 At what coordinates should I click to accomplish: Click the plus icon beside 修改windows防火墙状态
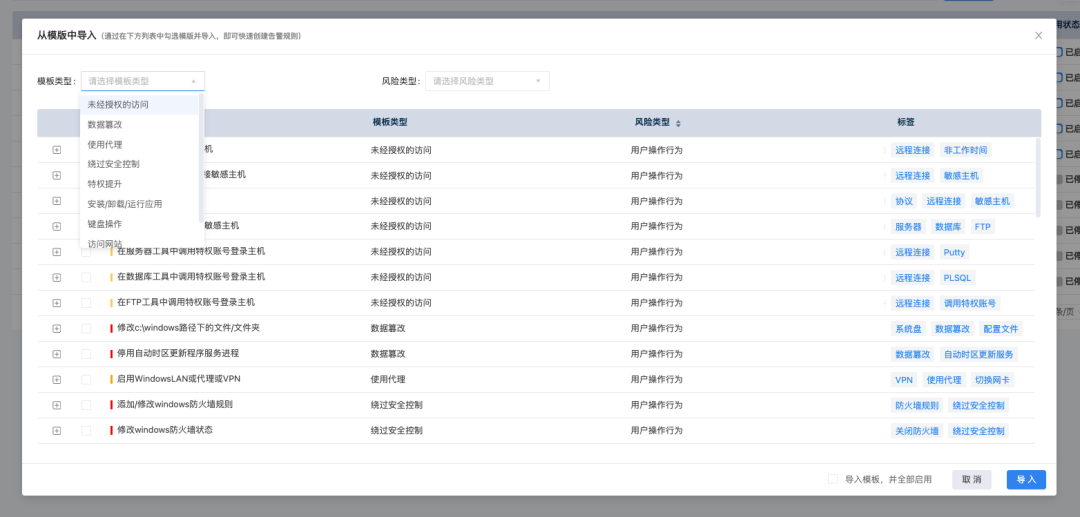click(x=57, y=431)
